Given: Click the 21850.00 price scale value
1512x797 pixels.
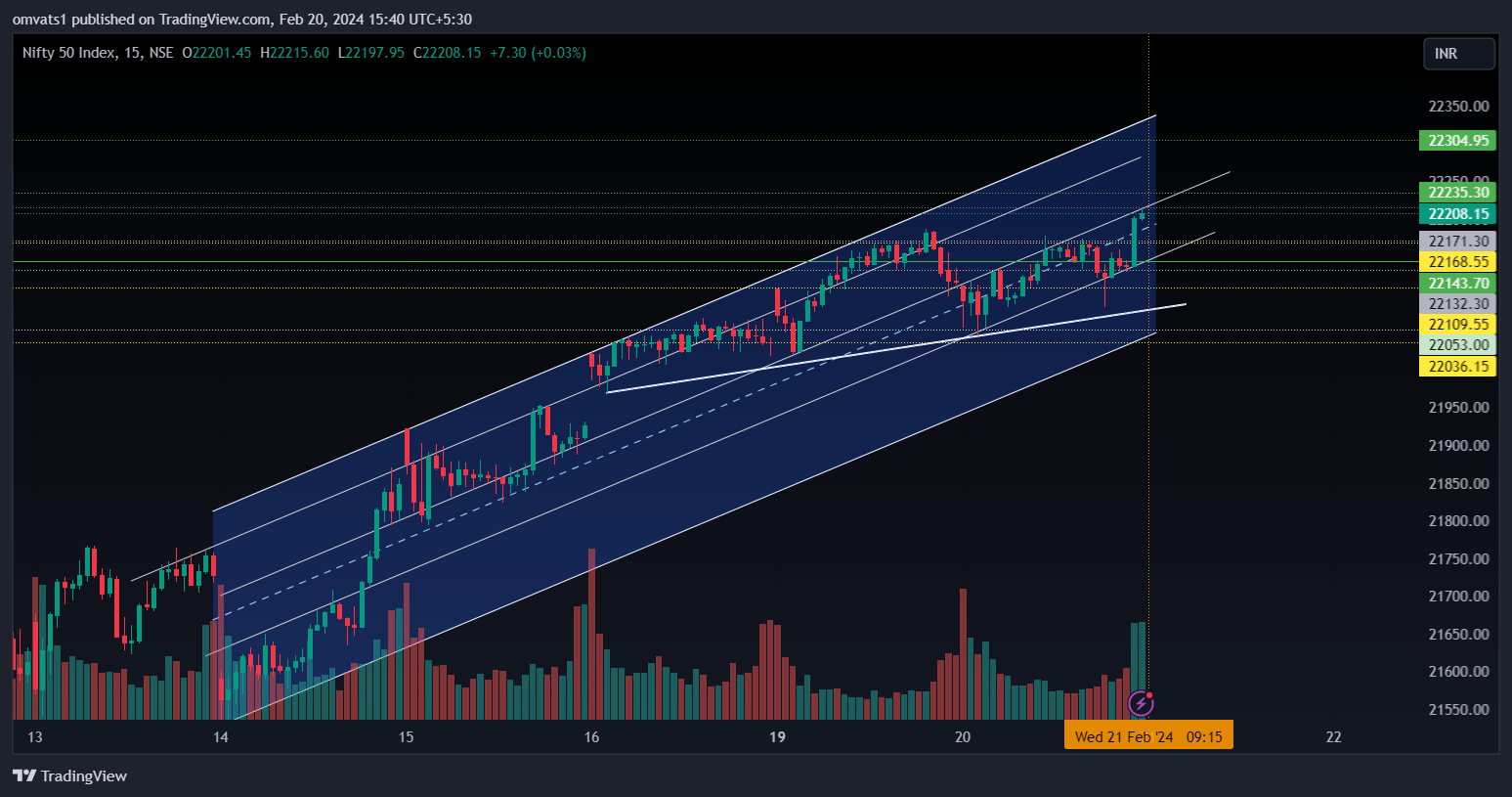Looking at the screenshot, I should 1458,484.
